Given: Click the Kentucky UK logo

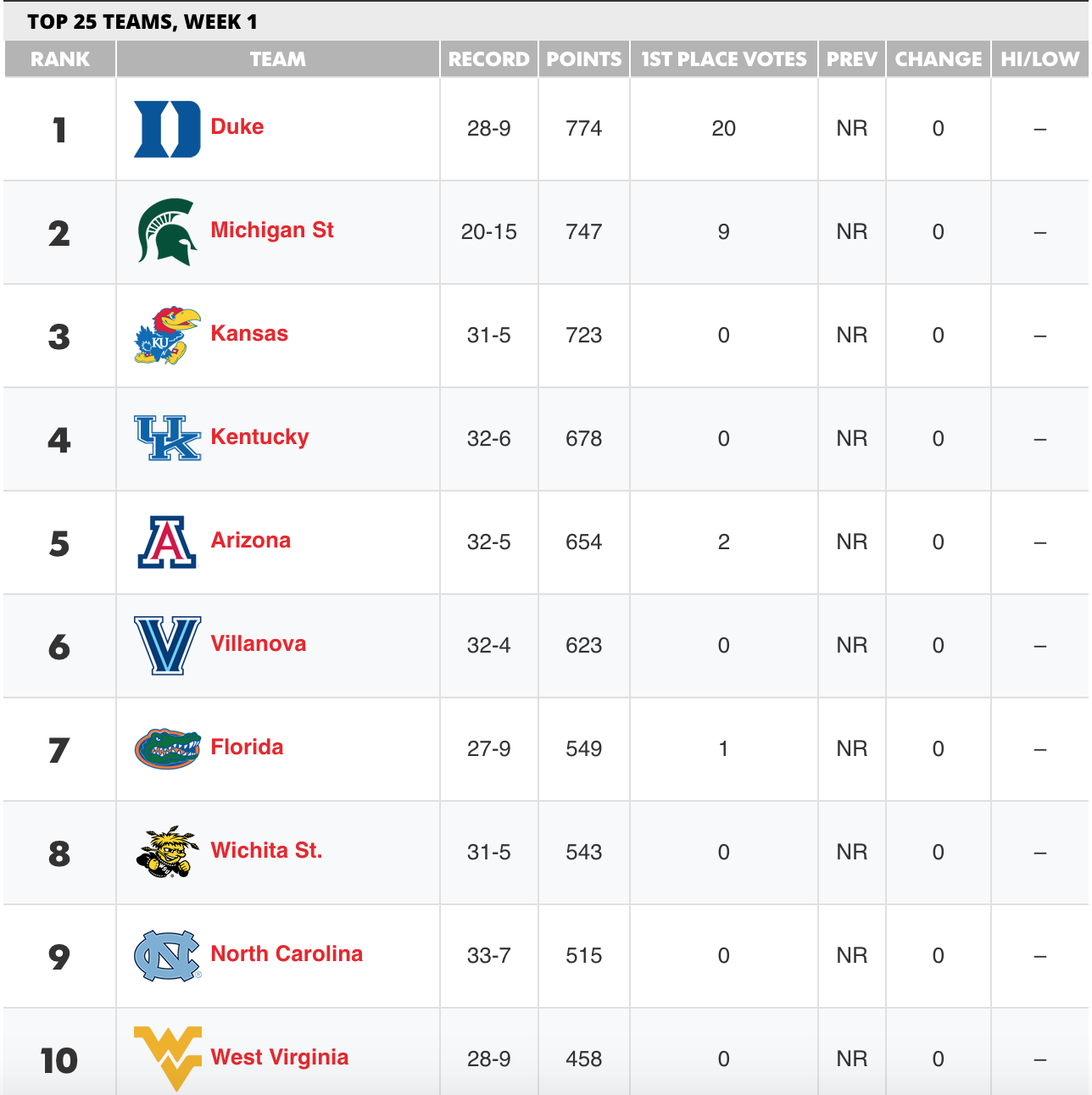Looking at the screenshot, I should [167, 438].
